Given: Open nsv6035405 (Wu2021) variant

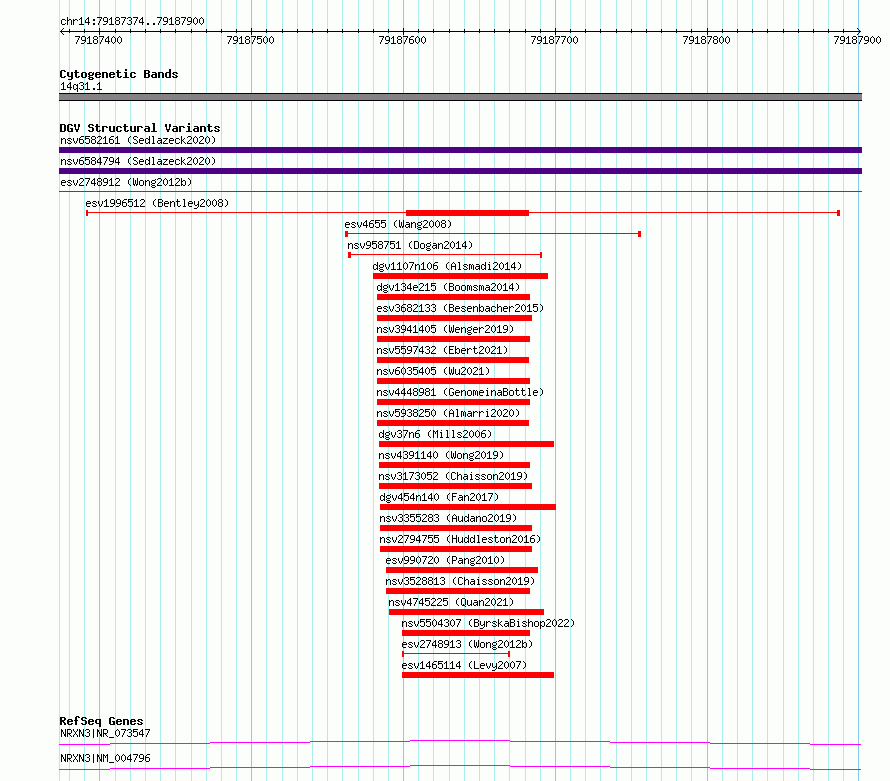Looking at the screenshot, I should point(433,371).
